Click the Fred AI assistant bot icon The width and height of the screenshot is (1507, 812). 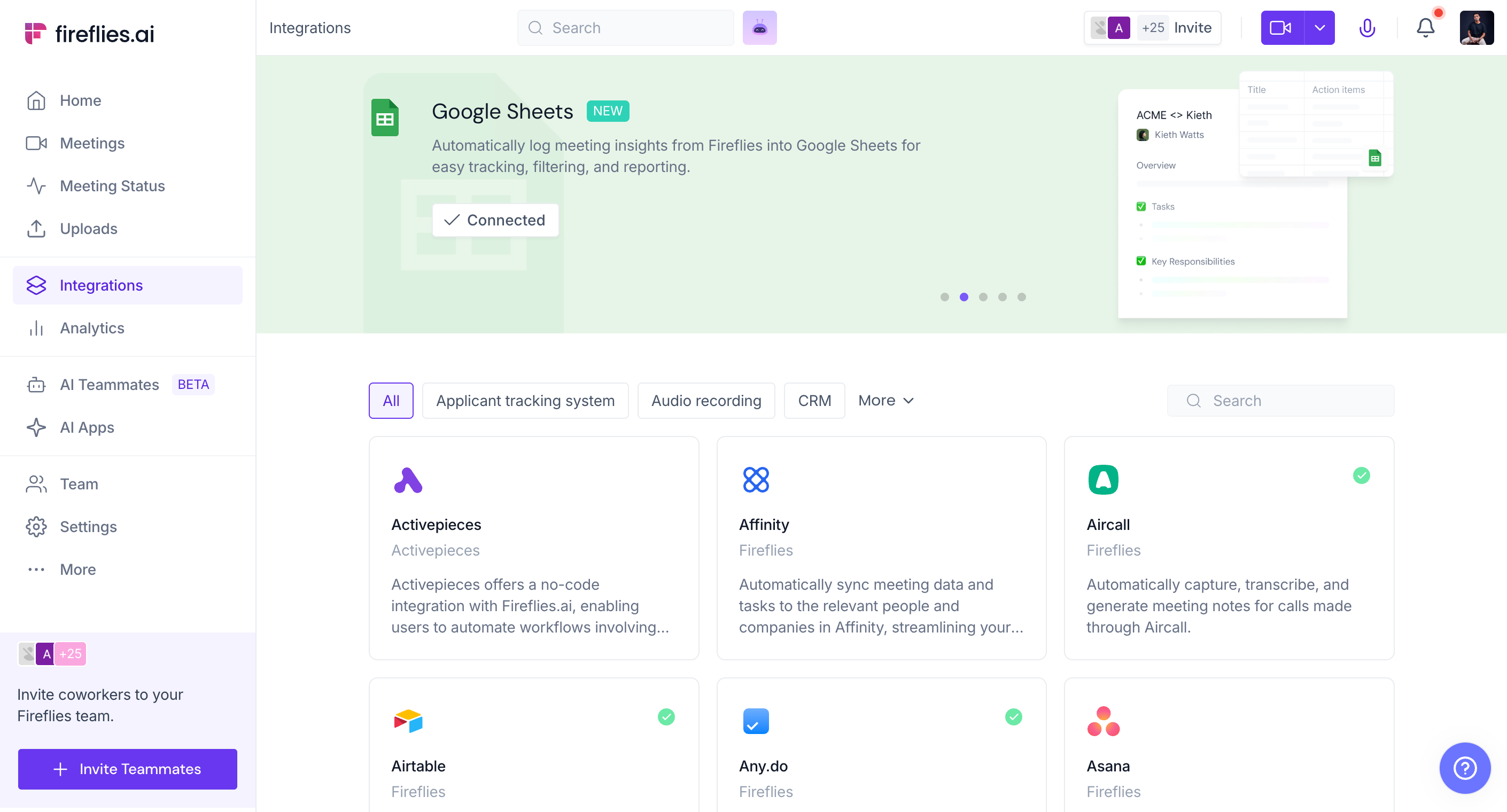pyautogui.click(x=759, y=27)
